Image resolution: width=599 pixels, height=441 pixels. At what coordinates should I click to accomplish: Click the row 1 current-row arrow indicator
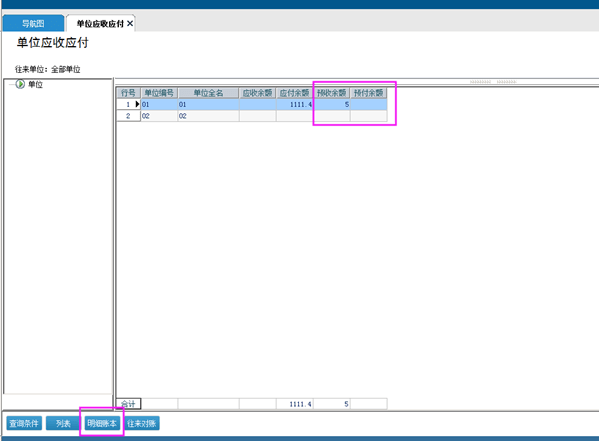137,104
